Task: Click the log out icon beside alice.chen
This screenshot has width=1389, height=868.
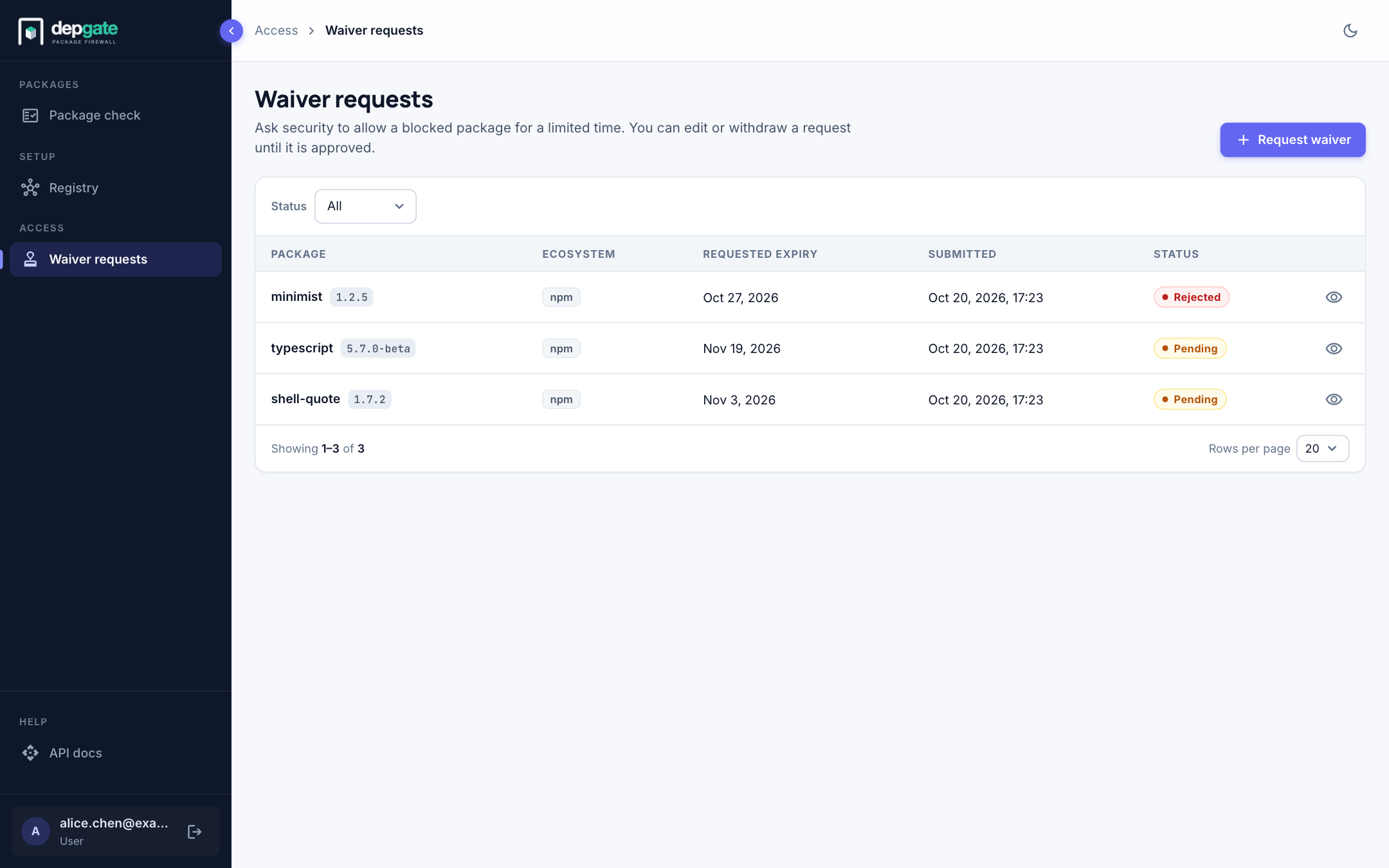Action: 194,831
